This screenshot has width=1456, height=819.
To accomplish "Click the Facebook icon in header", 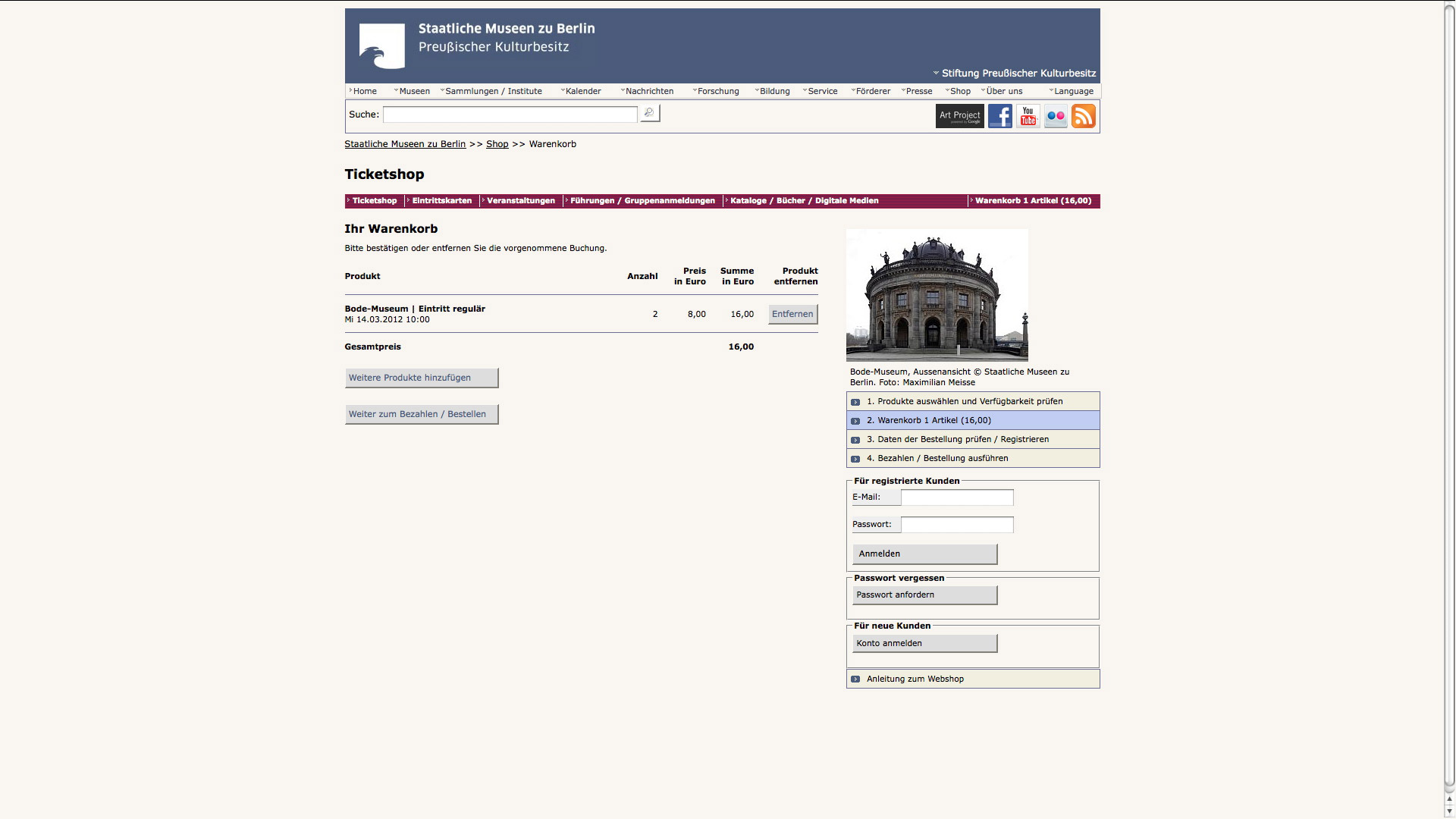I will click(999, 116).
